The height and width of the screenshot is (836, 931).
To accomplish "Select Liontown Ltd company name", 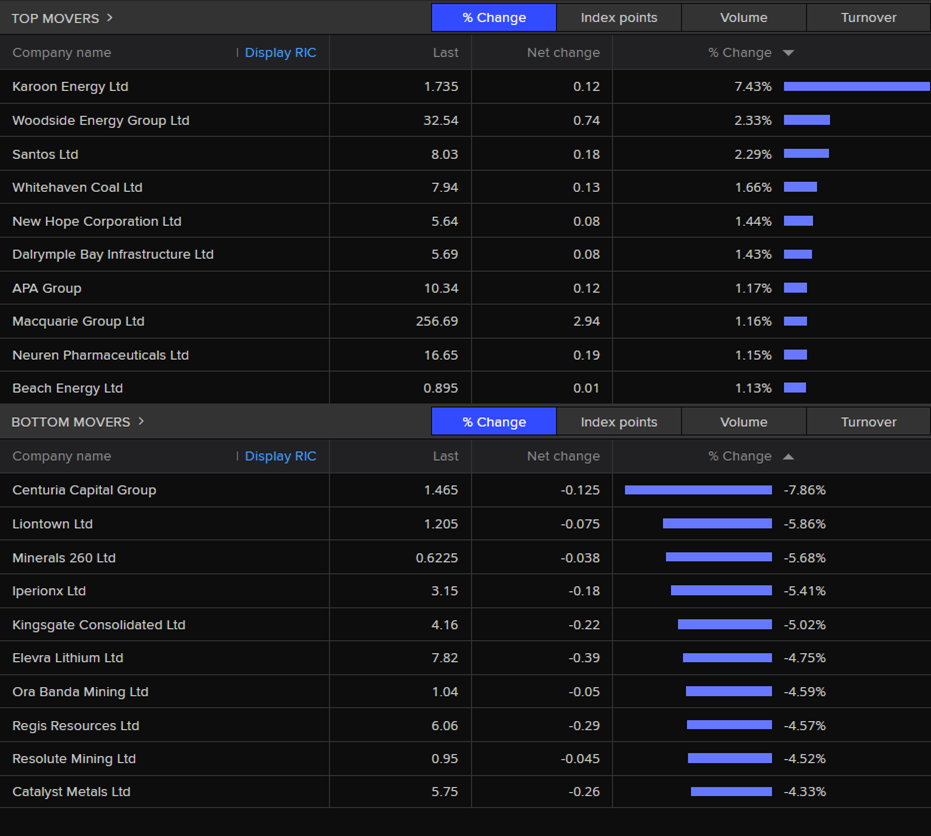I will (x=52, y=524).
